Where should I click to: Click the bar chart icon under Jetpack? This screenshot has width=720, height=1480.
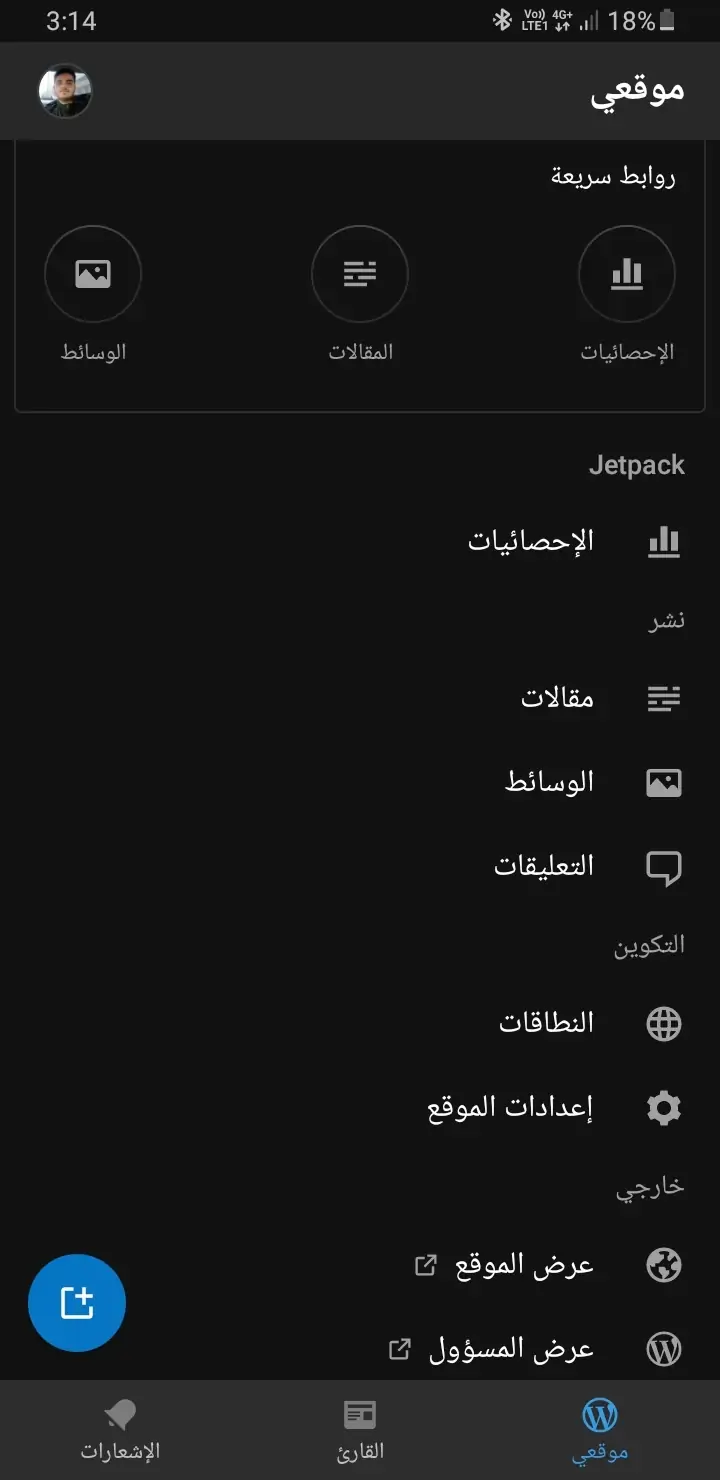[664, 541]
